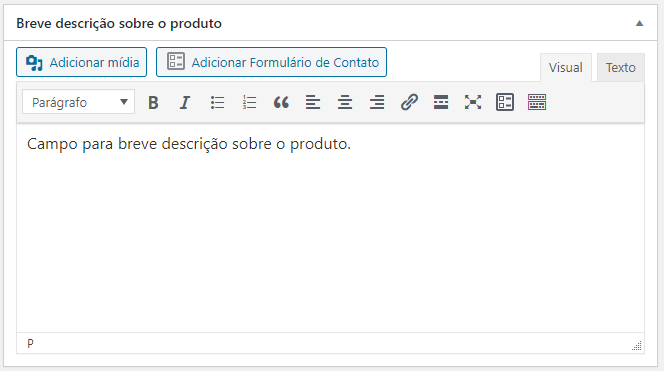The width and height of the screenshot is (664, 371).
Task: Click the form shortcode toolbar icon
Action: 505,102
